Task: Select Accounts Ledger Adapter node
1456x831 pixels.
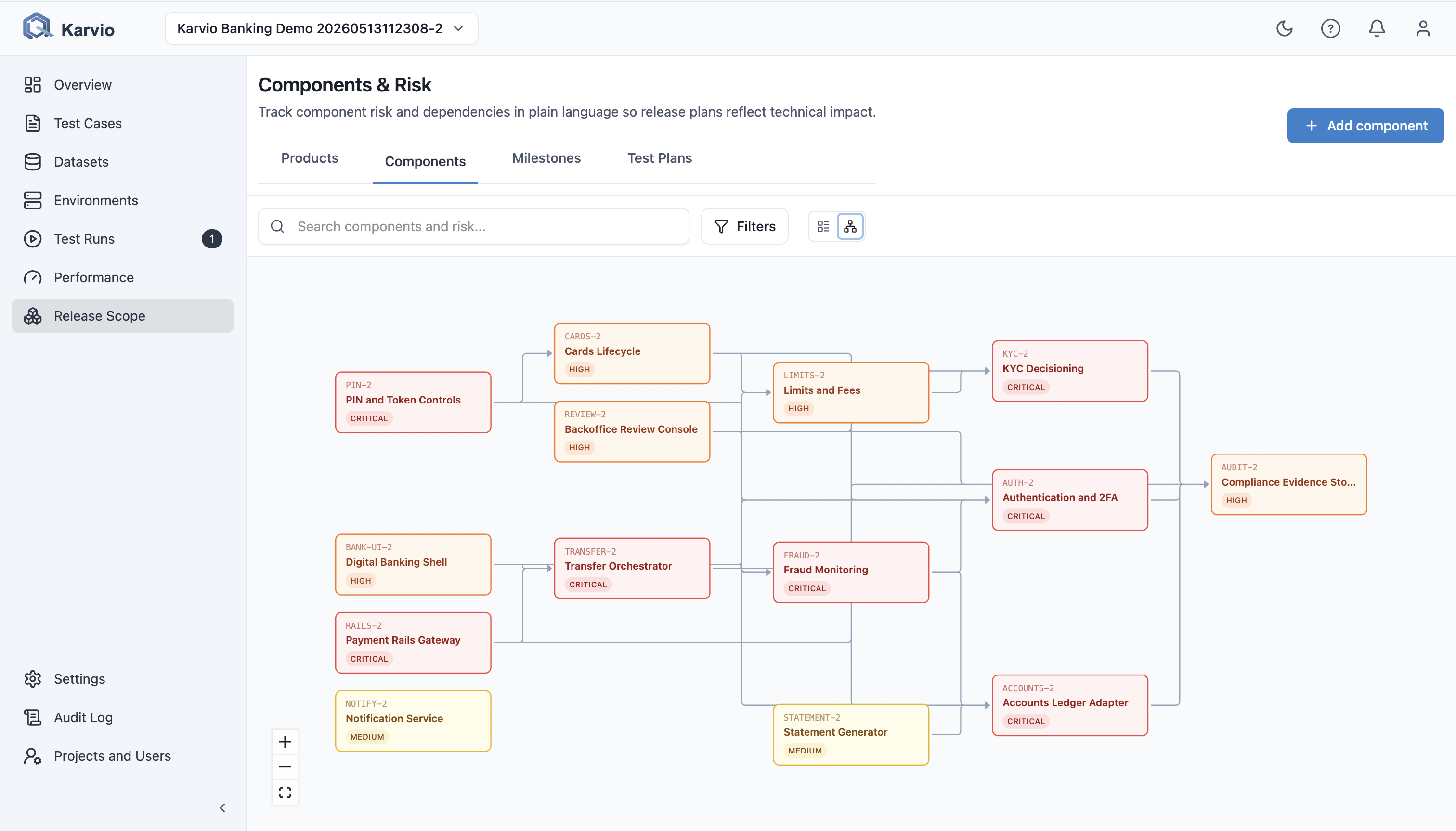Action: pyautogui.click(x=1069, y=705)
